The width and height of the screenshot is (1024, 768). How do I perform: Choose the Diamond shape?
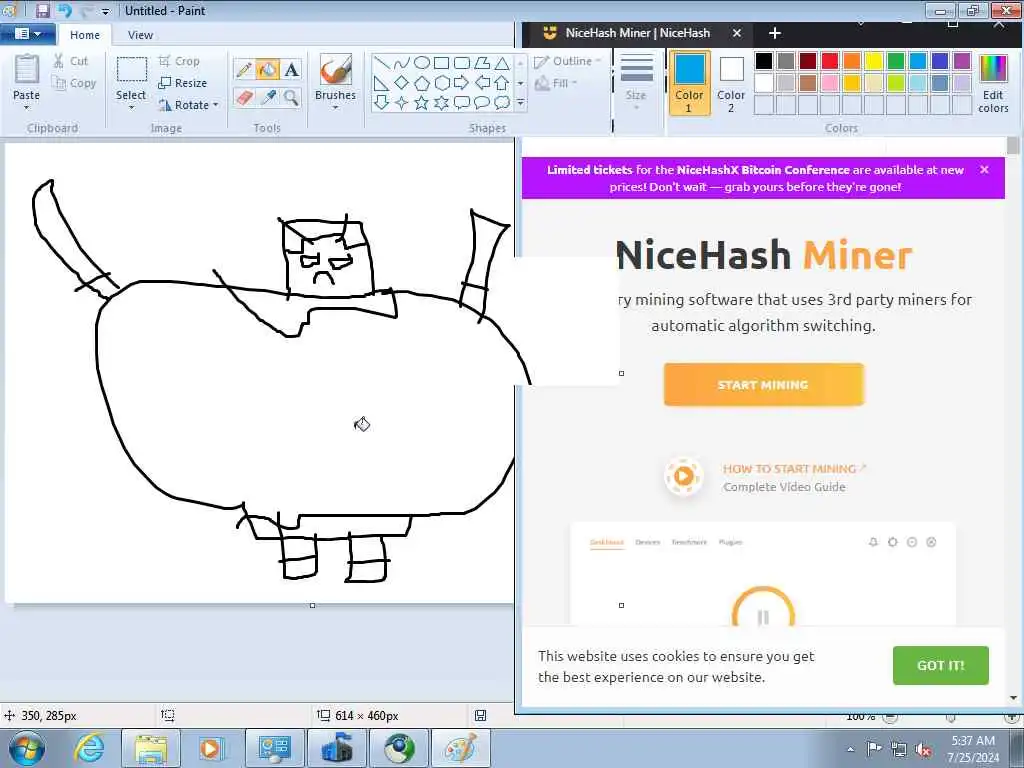click(x=402, y=83)
